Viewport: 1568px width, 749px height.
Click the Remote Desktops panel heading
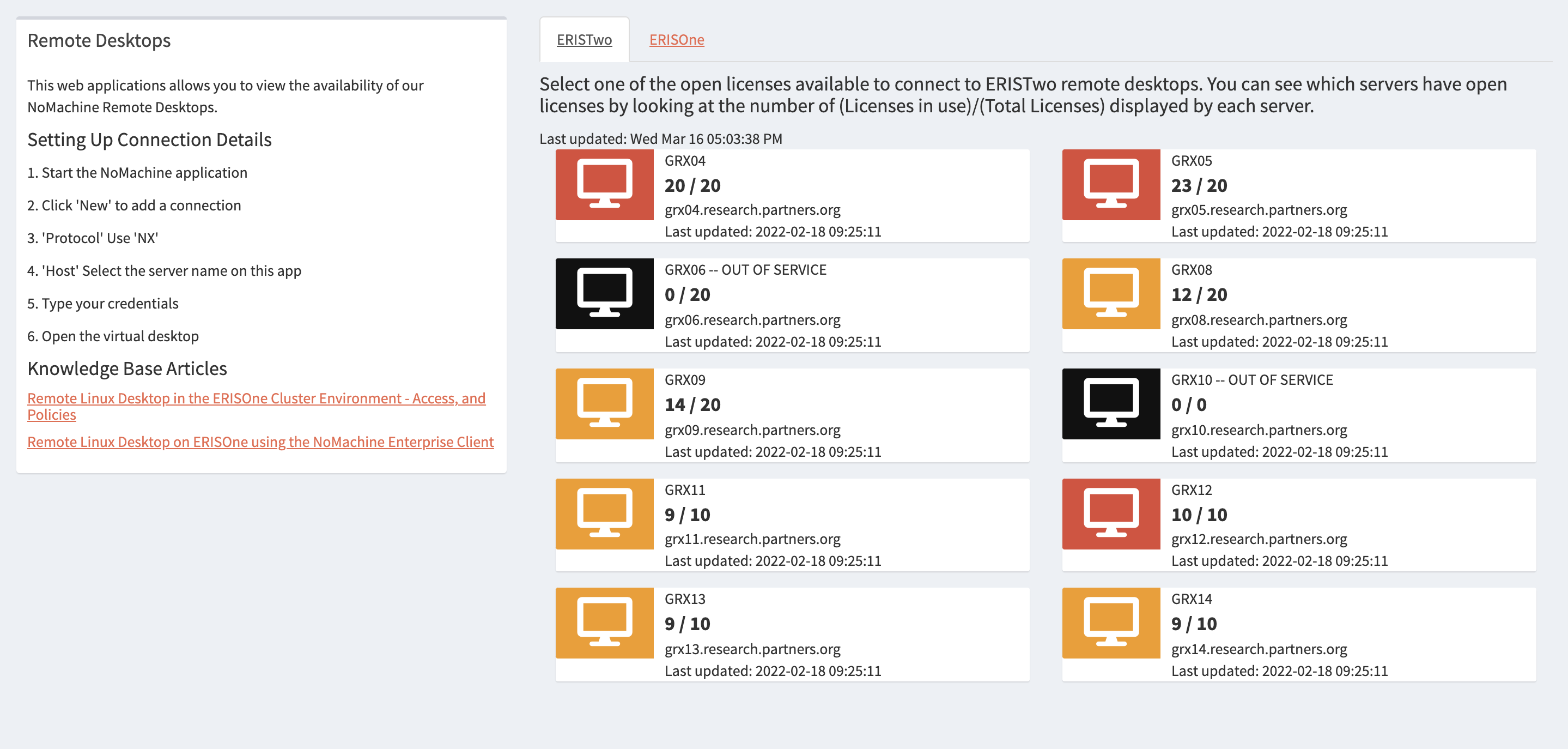point(99,40)
